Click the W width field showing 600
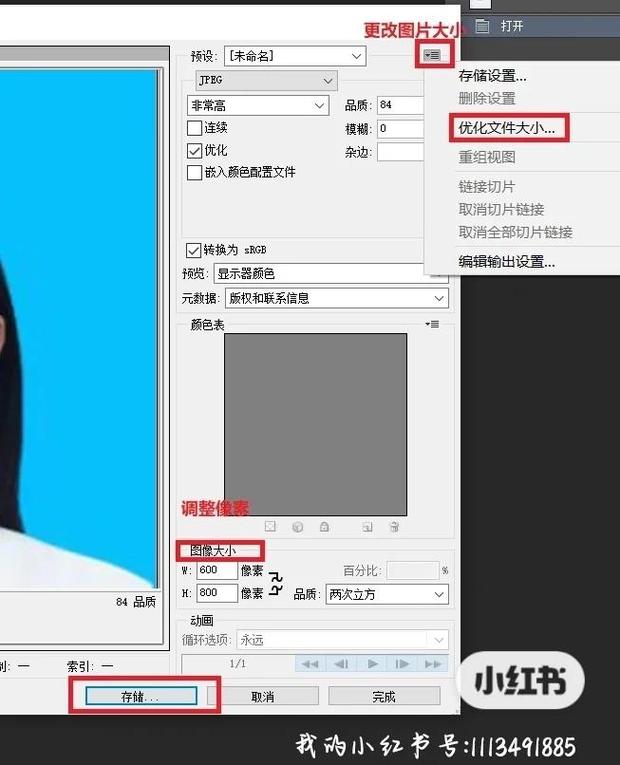 (x=217, y=570)
